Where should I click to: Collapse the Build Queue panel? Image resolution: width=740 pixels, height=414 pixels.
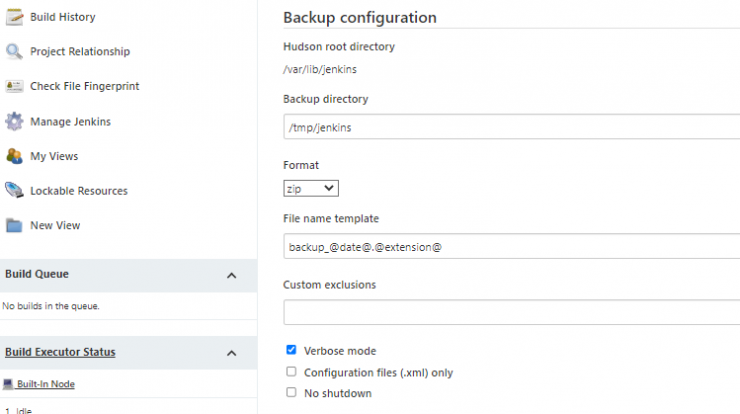point(231,275)
